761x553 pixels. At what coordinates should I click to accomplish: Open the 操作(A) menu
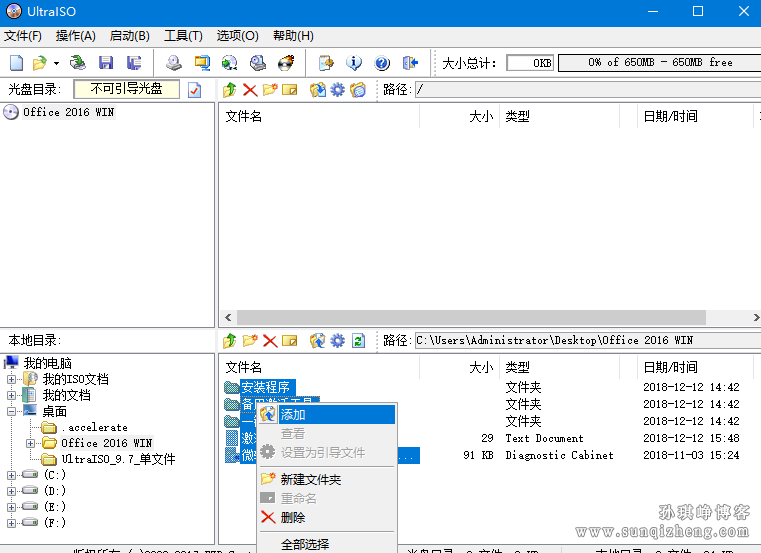pos(75,36)
